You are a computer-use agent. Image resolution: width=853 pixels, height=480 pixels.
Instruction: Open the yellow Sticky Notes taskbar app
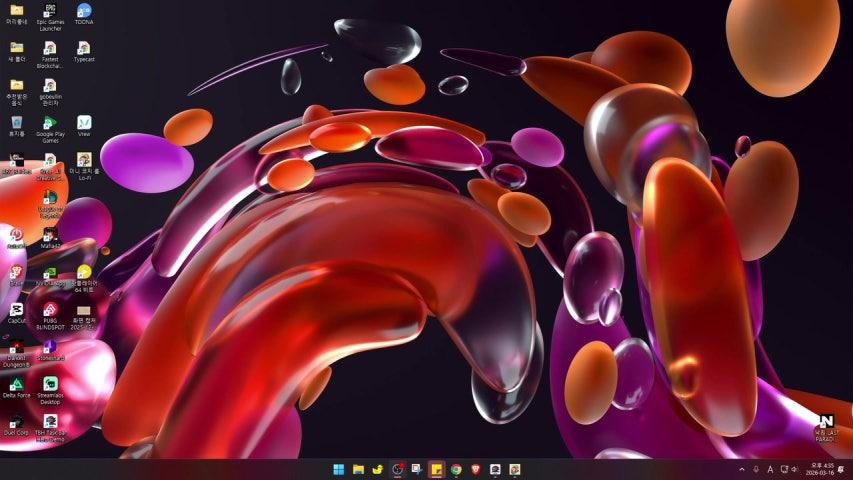click(x=436, y=469)
